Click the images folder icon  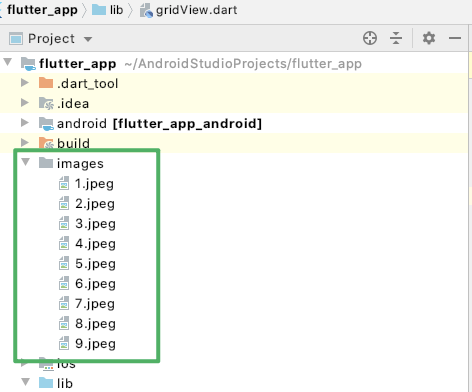[46, 163]
